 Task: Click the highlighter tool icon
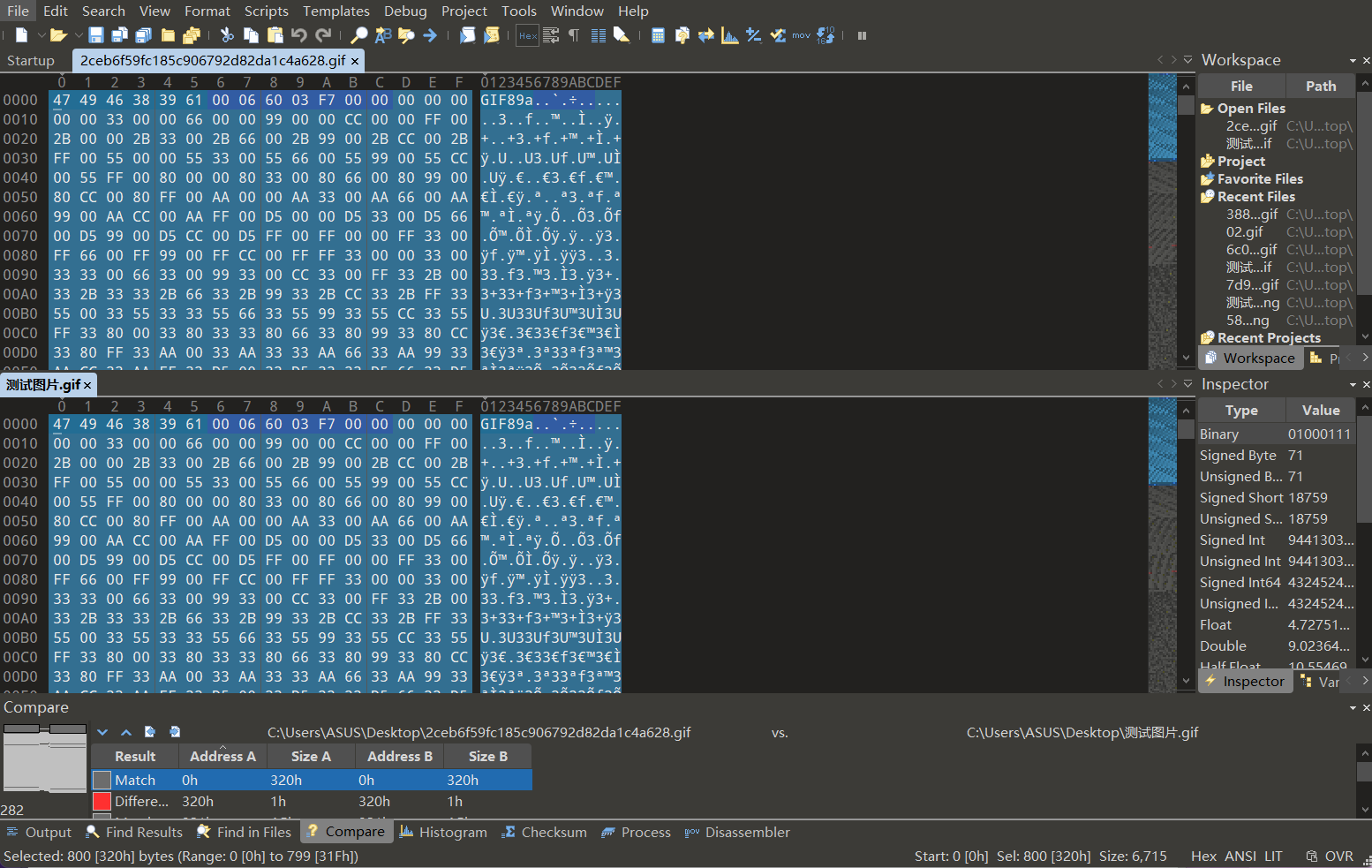[x=622, y=35]
